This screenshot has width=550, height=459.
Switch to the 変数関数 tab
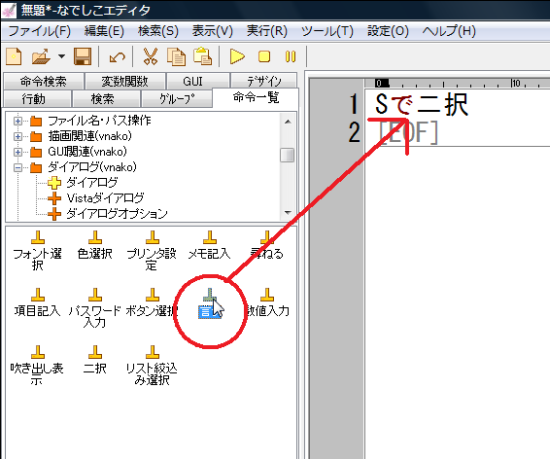(125, 81)
